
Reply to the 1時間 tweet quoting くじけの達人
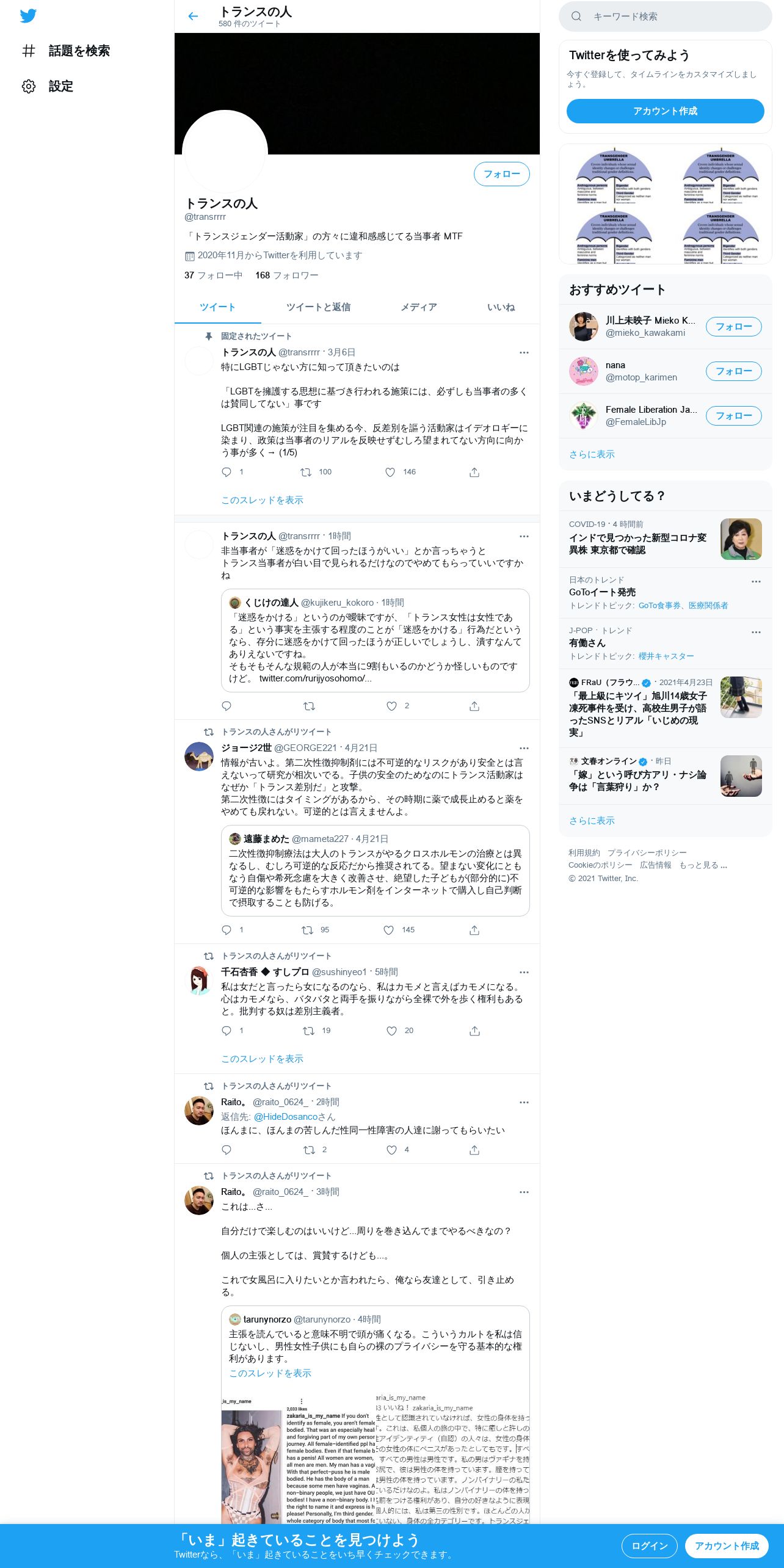(x=227, y=706)
